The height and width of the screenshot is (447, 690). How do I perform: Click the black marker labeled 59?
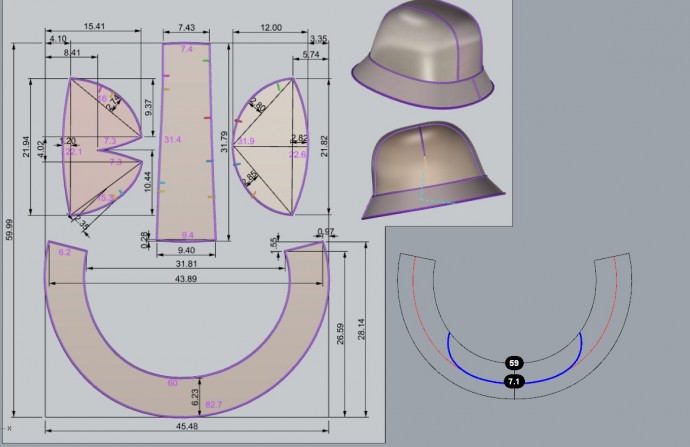[513, 363]
